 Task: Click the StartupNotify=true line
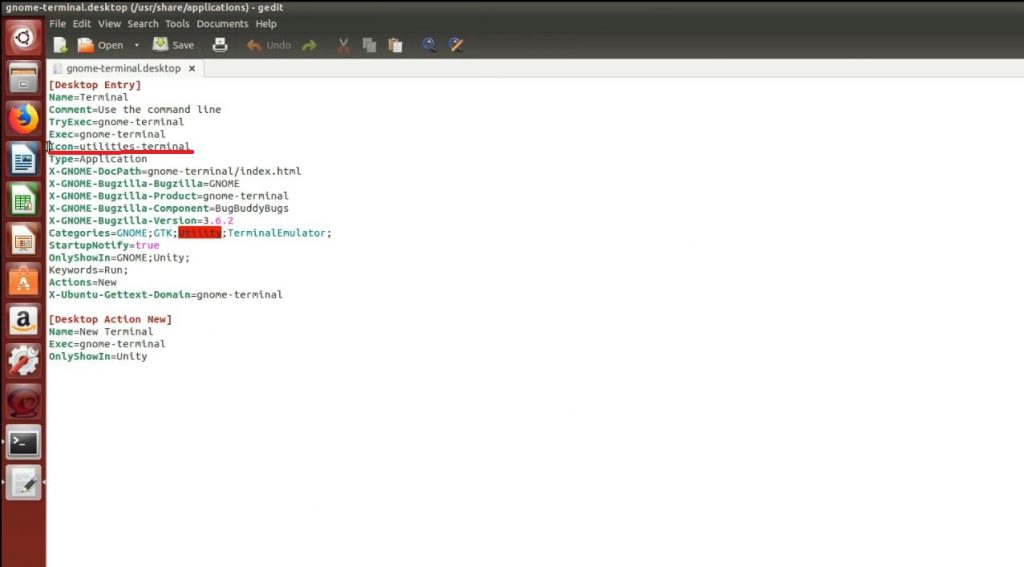tap(104, 246)
